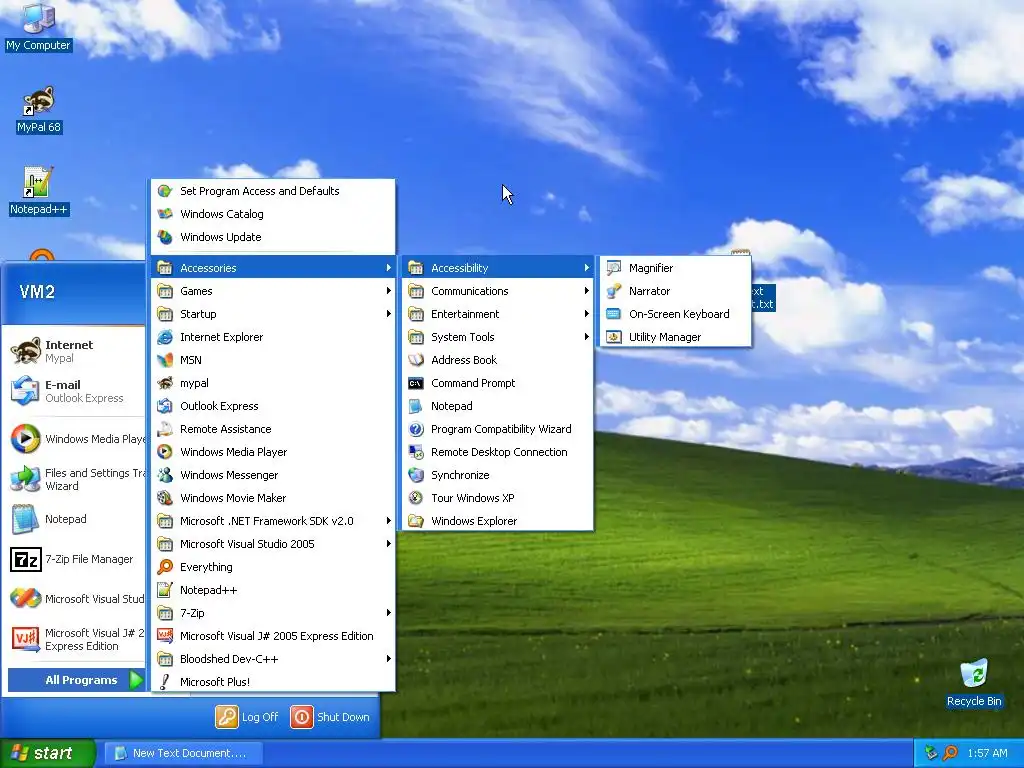Click the MSN butterfly icon
This screenshot has width=1024, height=768.
(165, 360)
